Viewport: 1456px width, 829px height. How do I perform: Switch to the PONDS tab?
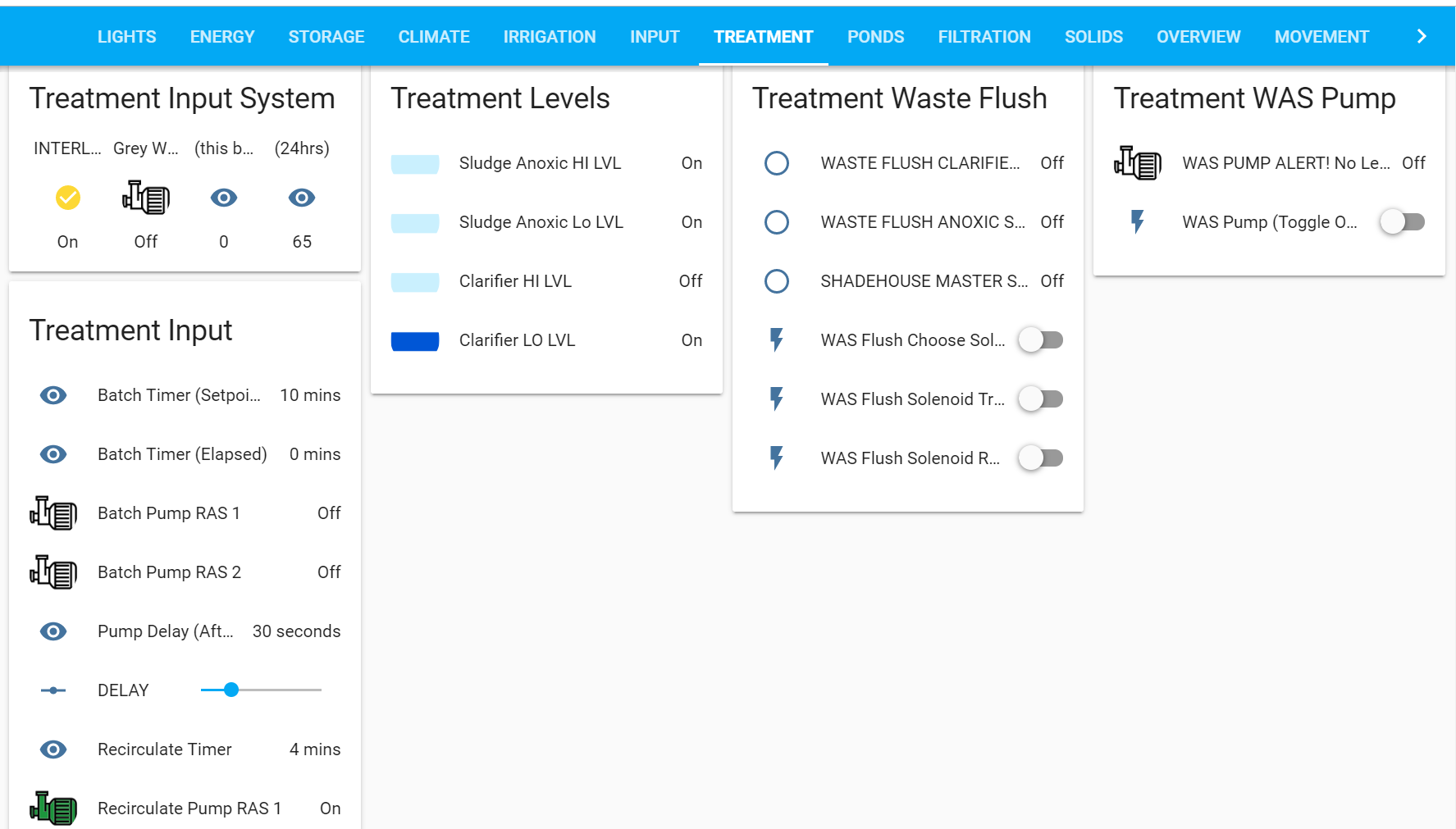tap(875, 37)
